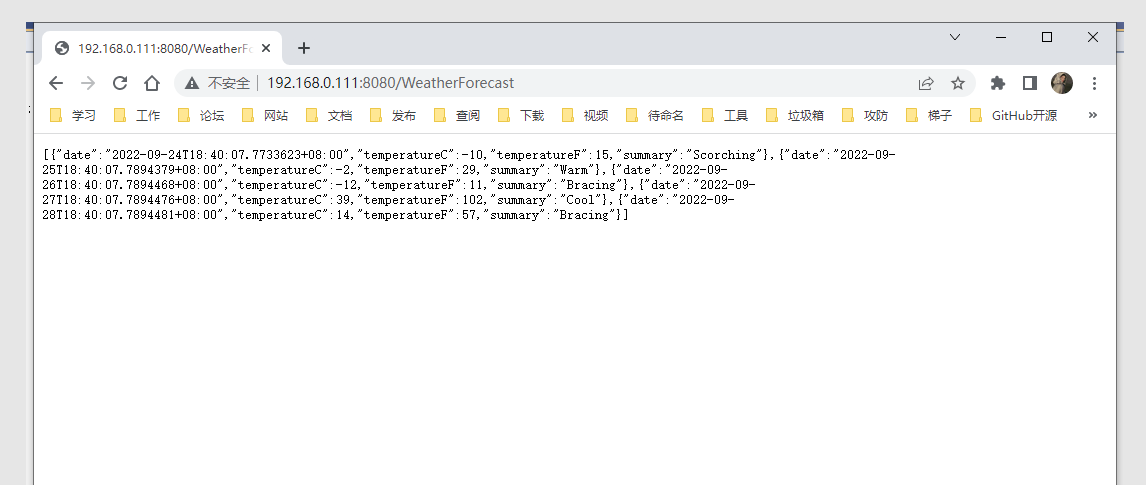
Task: Reload the WeatherForecast page
Action: click(120, 83)
